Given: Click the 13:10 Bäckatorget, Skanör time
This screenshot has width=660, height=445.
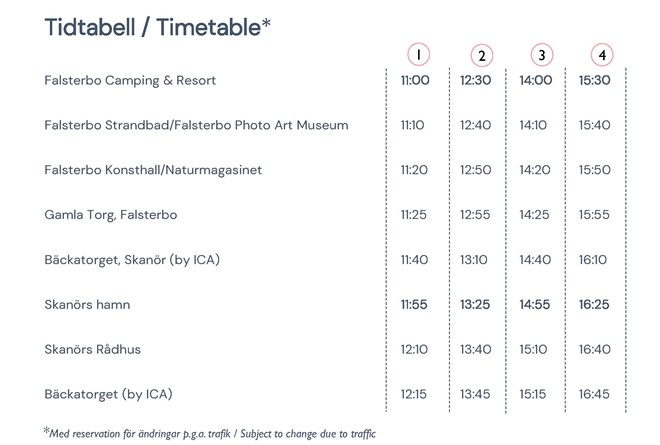Looking at the screenshot, I should point(475,260).
